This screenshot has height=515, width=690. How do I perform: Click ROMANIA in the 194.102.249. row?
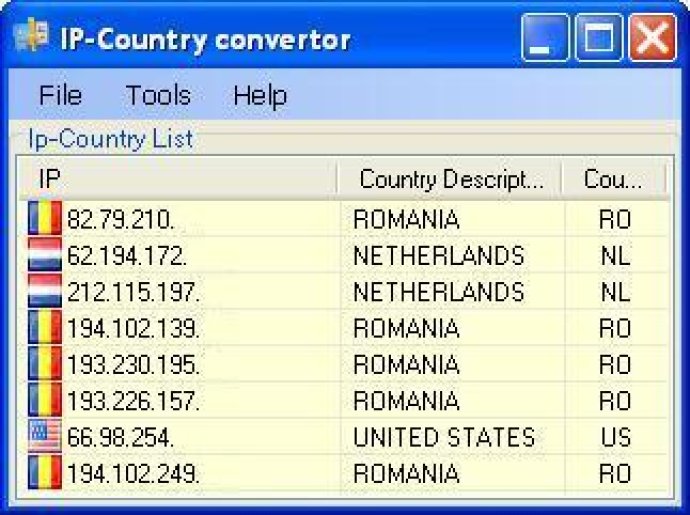[406, 474]
